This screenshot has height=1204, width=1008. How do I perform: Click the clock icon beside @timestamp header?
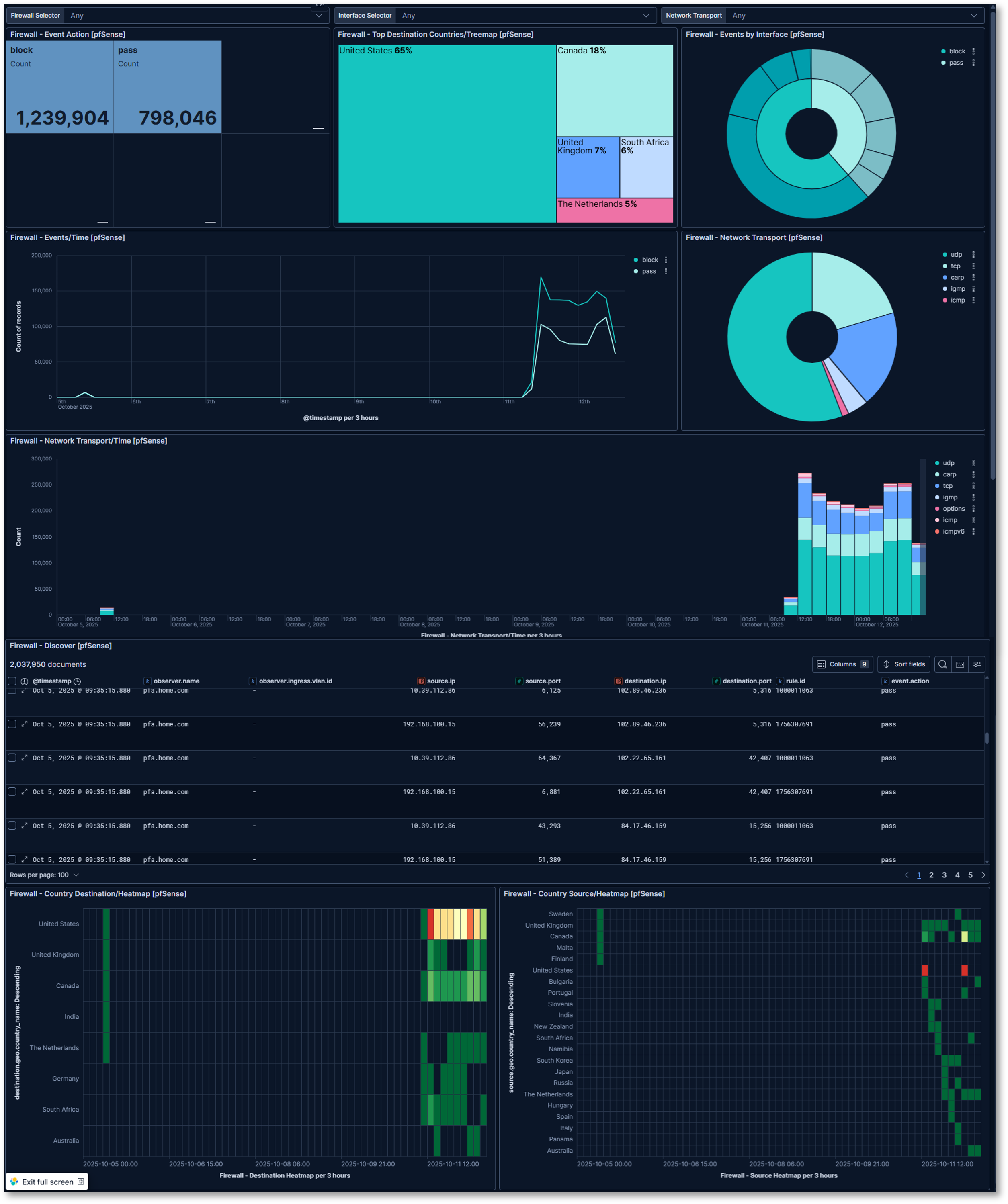click(x=77, y=681)
